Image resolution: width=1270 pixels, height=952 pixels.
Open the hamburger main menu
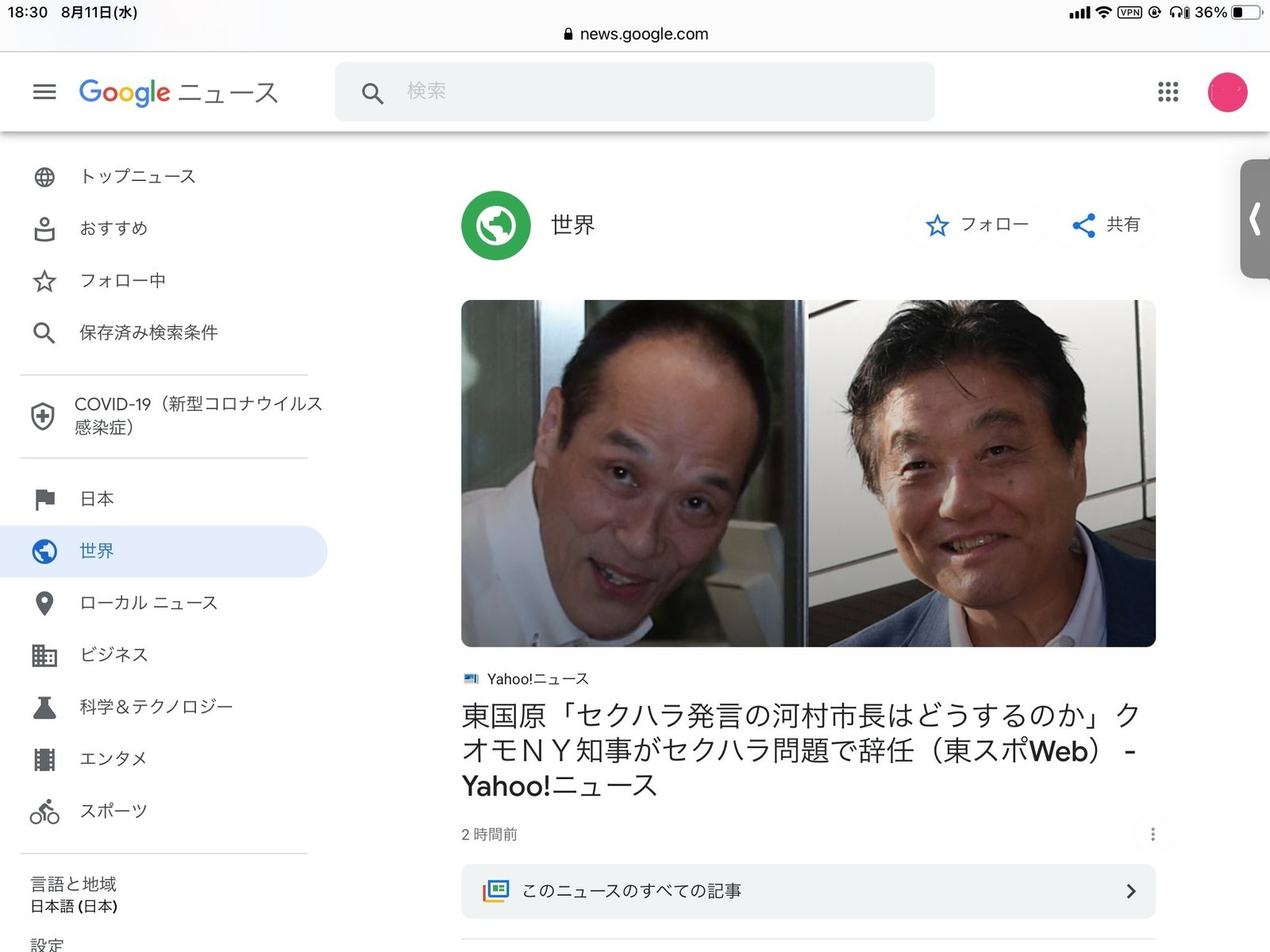(44, 92)
